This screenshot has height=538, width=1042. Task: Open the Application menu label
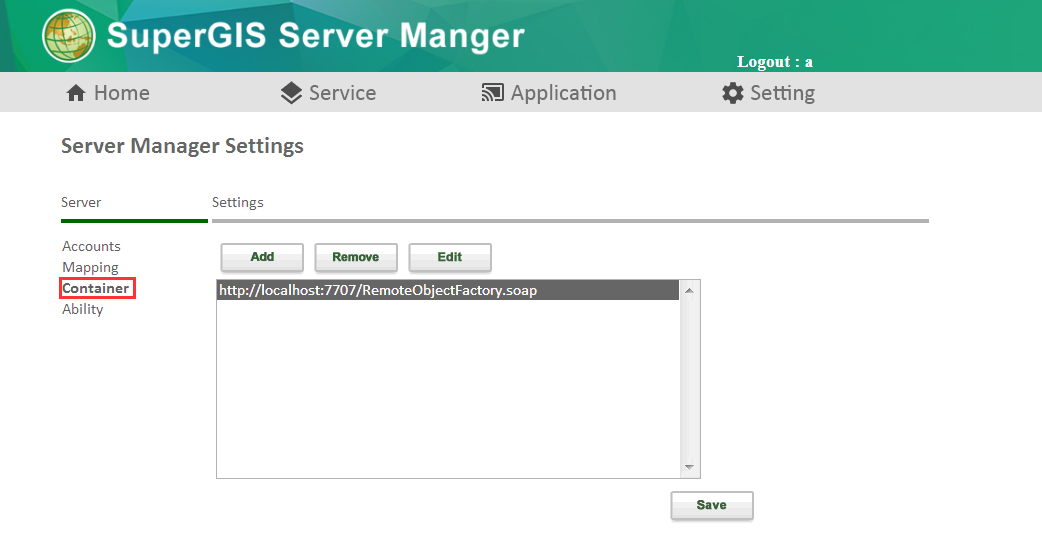pyautogui.click(x=564, y=94)
